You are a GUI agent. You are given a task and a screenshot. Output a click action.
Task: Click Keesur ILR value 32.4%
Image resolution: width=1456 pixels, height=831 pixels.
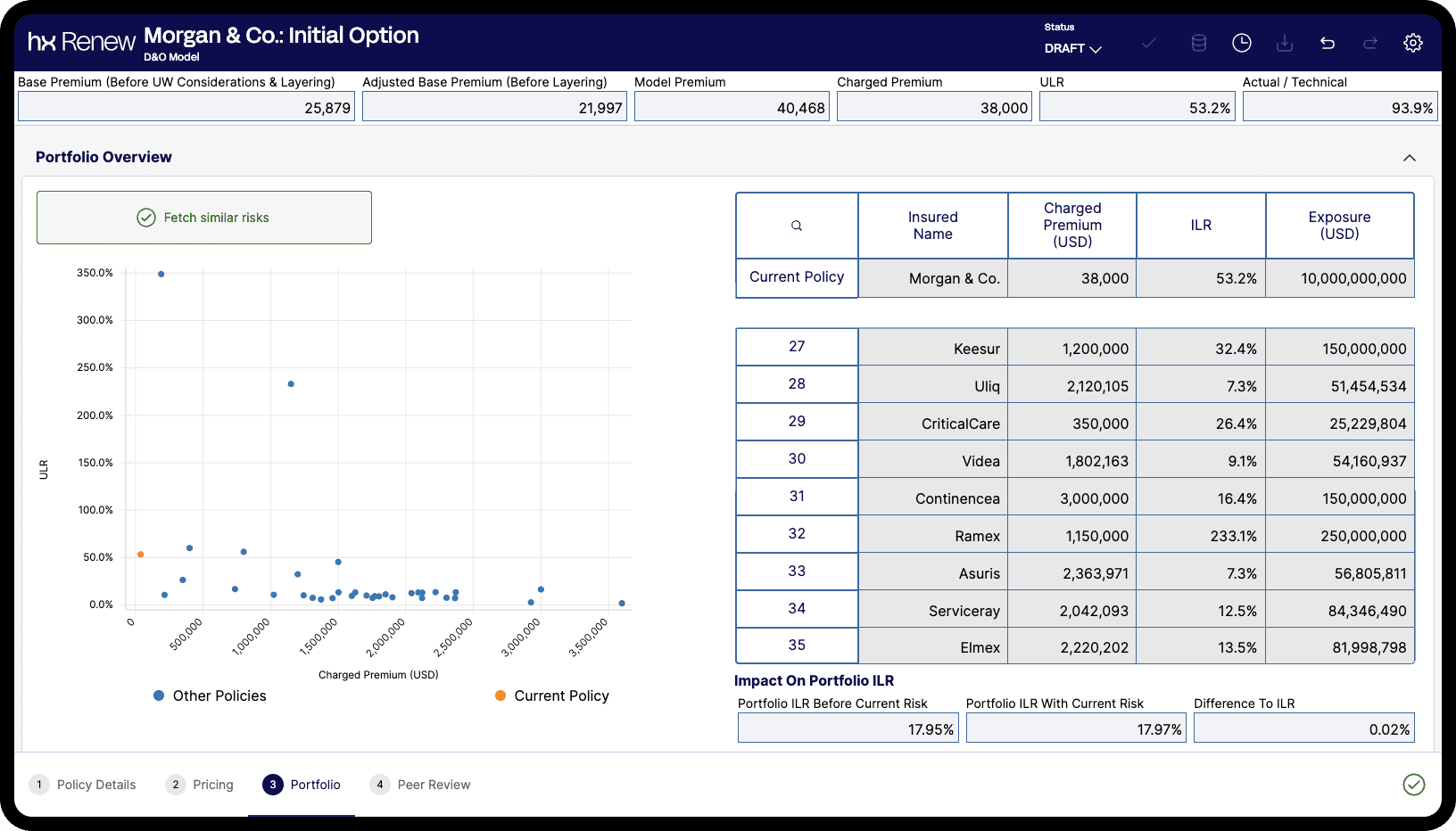pyautogui.click(x=1201, y=349)
